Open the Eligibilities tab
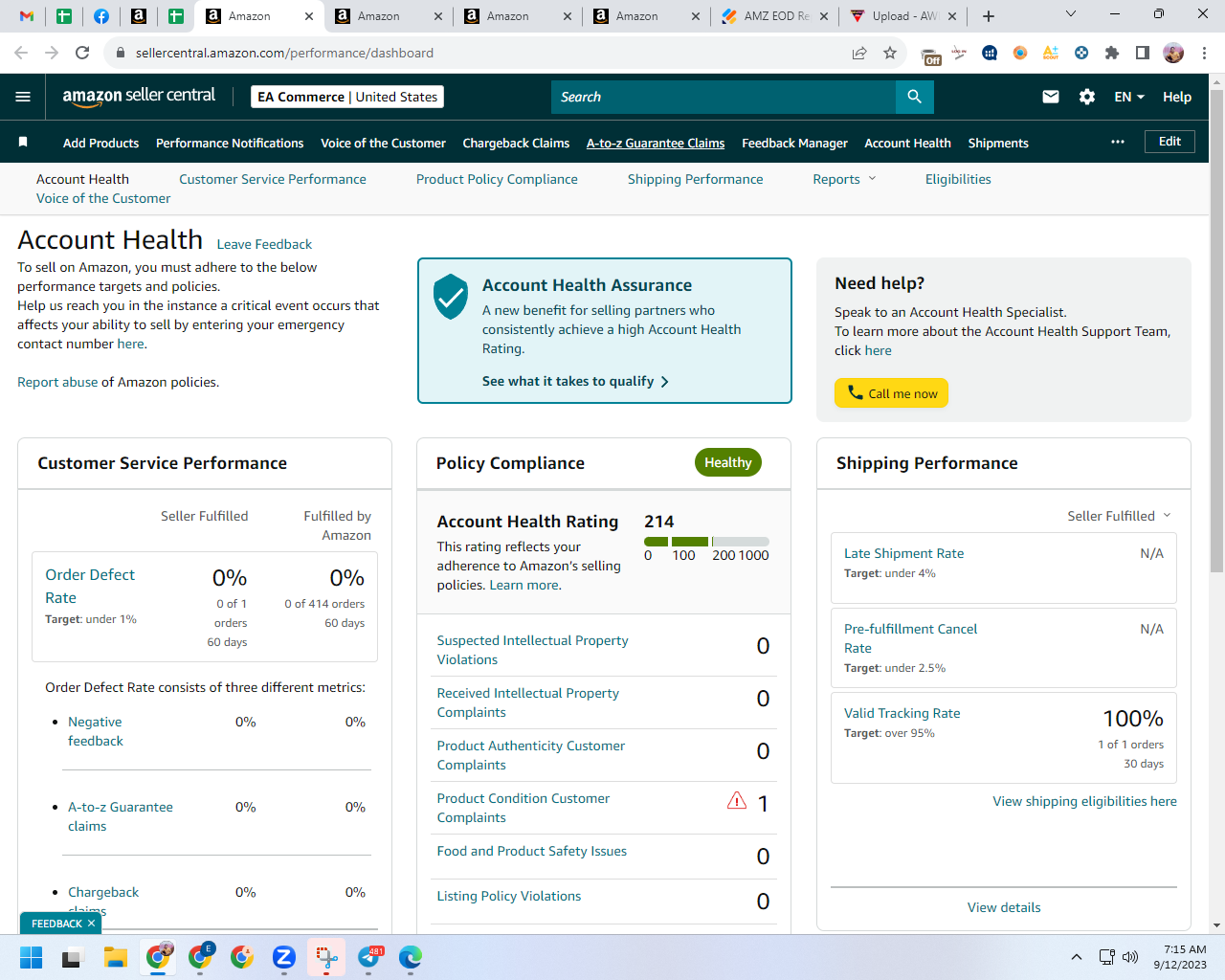Viewport: 1225px width, 980px height. pyautogui.click(x=958, y=179)
